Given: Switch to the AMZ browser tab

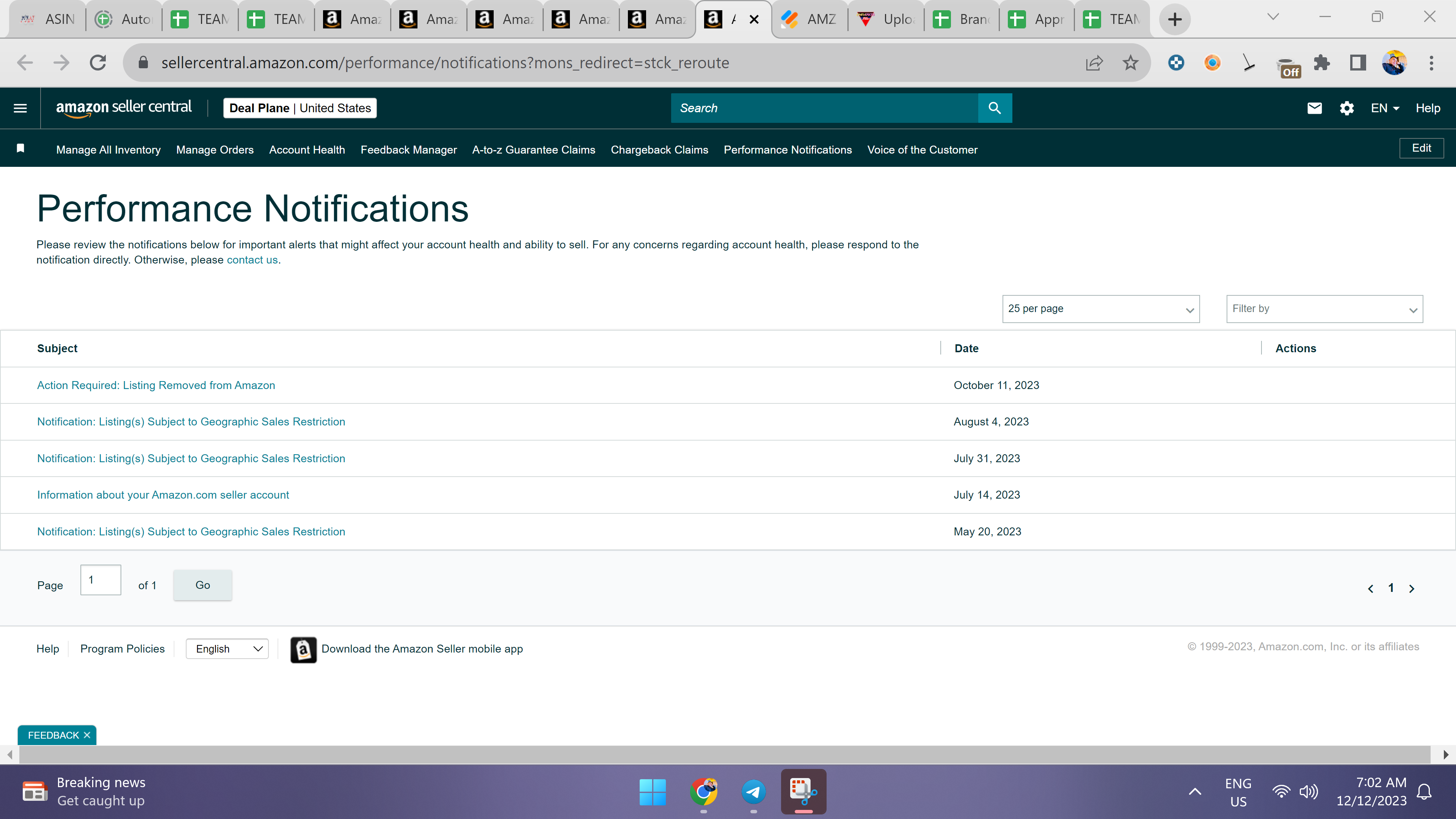Looking at the screenshot, I should (810, 19).
